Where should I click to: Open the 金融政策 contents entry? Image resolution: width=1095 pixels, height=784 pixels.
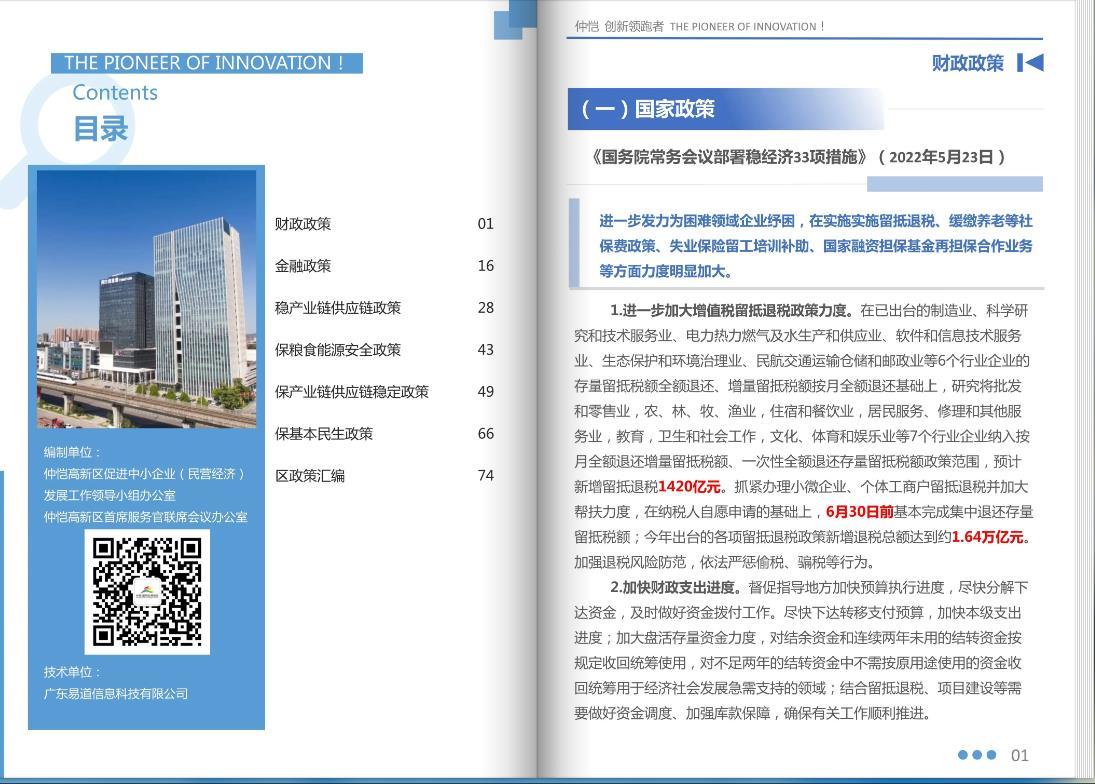point(302,266)
